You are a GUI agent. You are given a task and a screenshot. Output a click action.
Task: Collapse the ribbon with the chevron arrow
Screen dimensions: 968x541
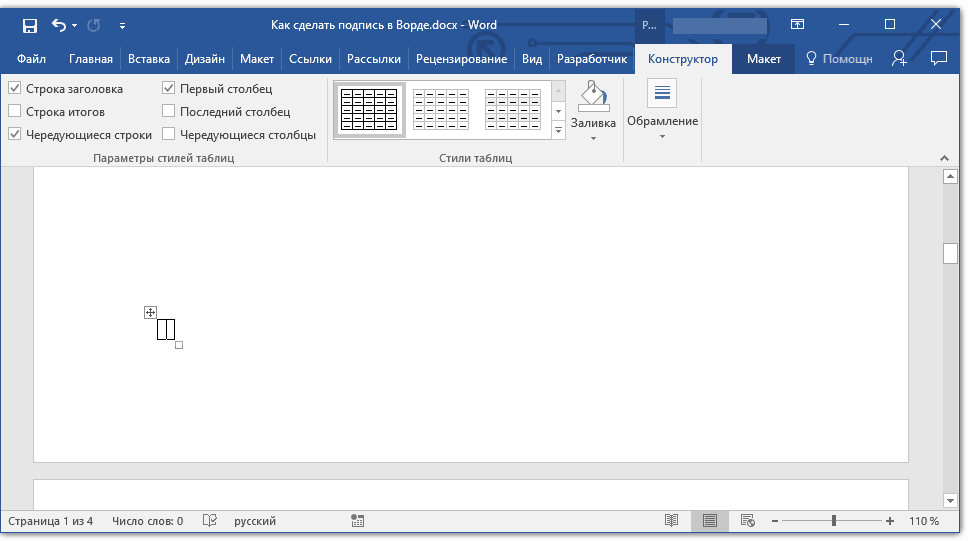[x=944, y=158]
